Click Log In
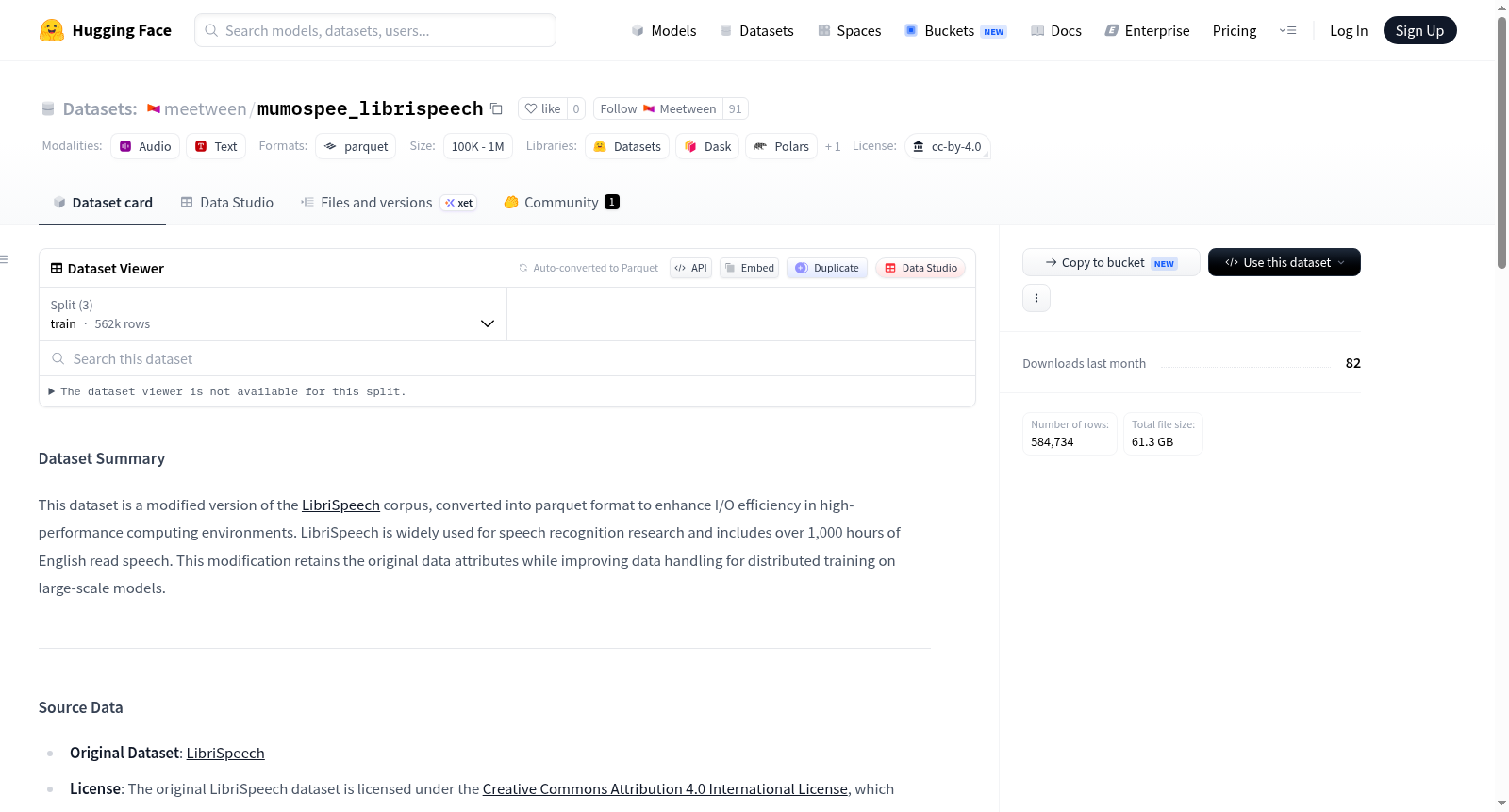 coord(1348,30)
